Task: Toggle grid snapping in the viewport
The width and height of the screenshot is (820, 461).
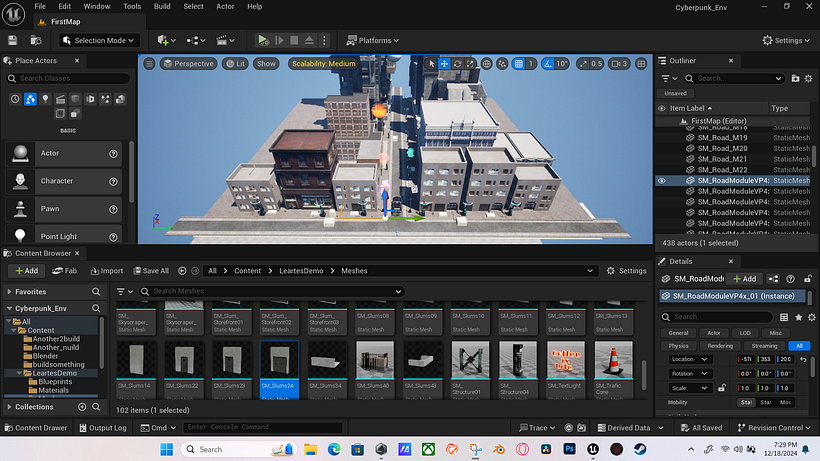Action: tap(518, 64)
